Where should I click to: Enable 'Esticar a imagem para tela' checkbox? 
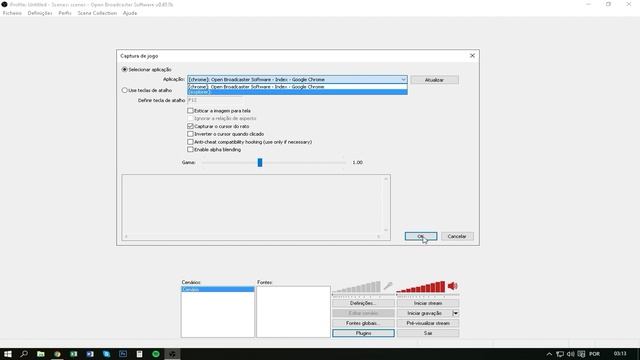tap(190, 111)
